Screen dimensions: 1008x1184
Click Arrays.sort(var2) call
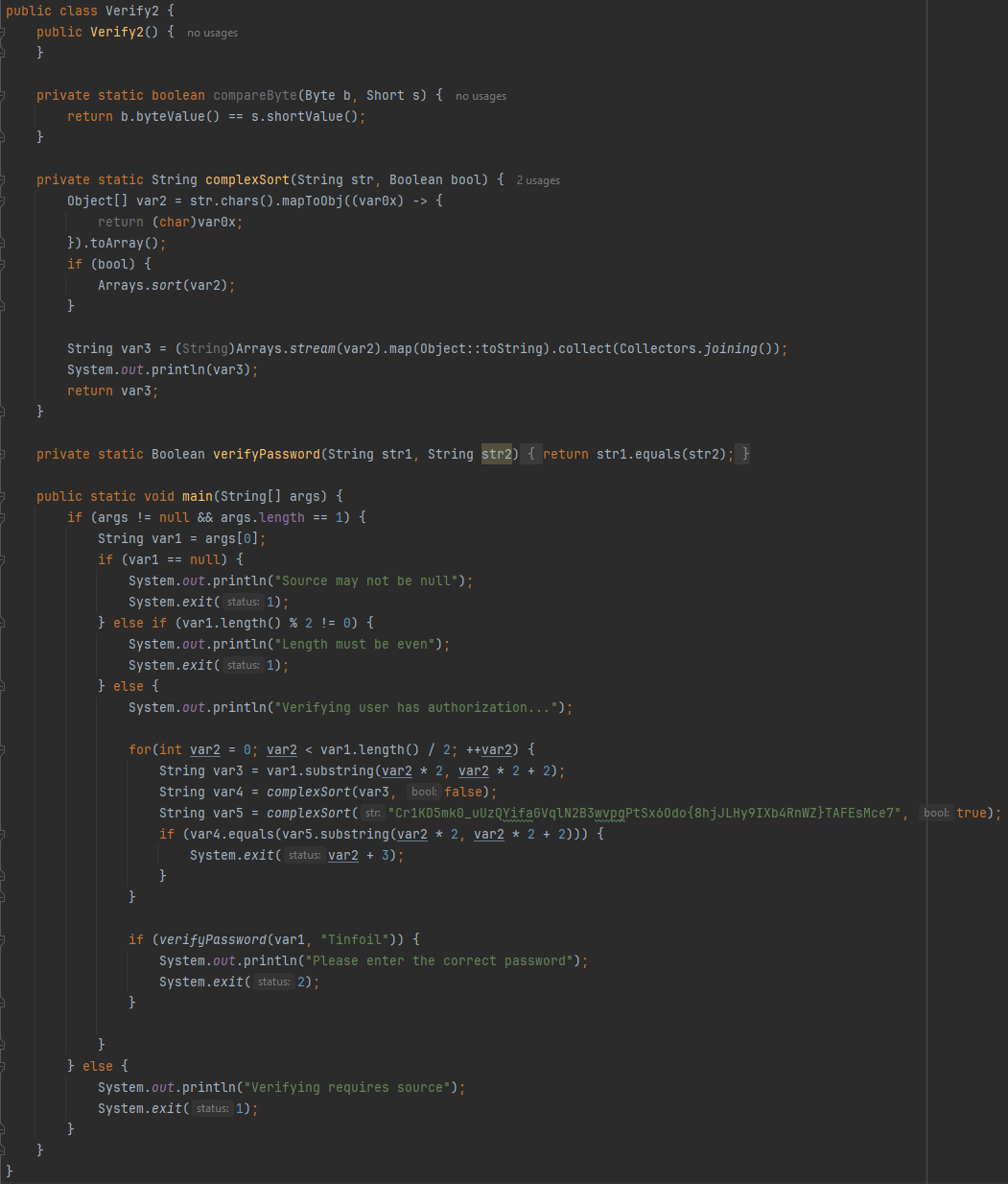(163, 285)
